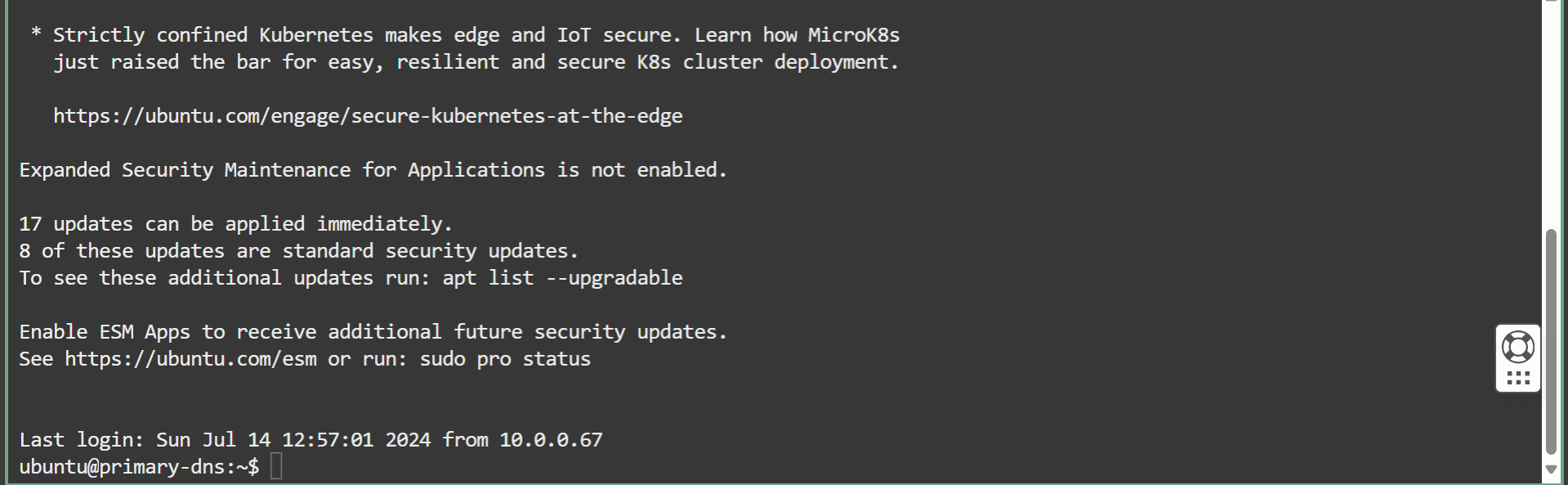The height and width of the screenshot is (485, 1568).
Task: Focus the cursor block after the shell prompt
Action: click(276, 466)
